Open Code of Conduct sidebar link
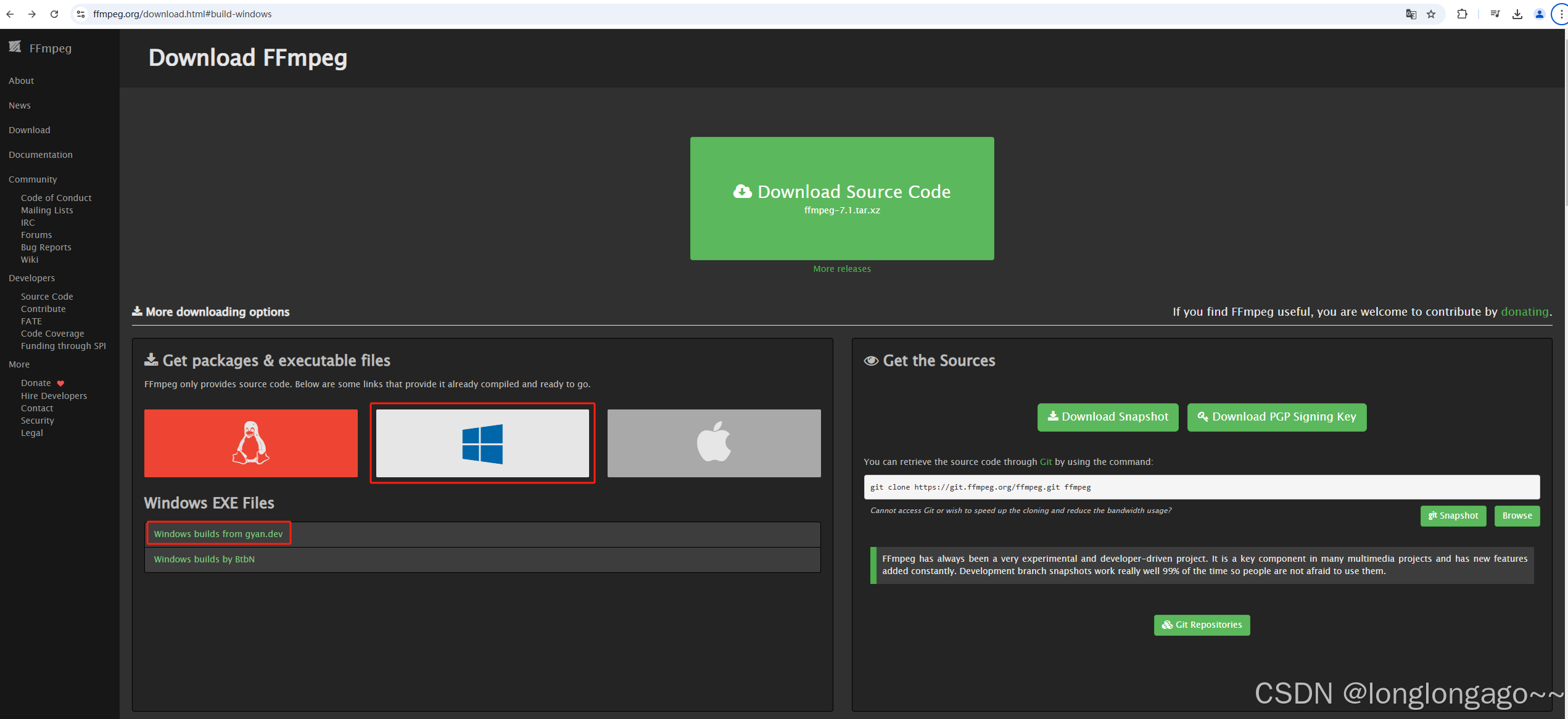This screenshot has width=1568, height=719. tap(56, 198)
